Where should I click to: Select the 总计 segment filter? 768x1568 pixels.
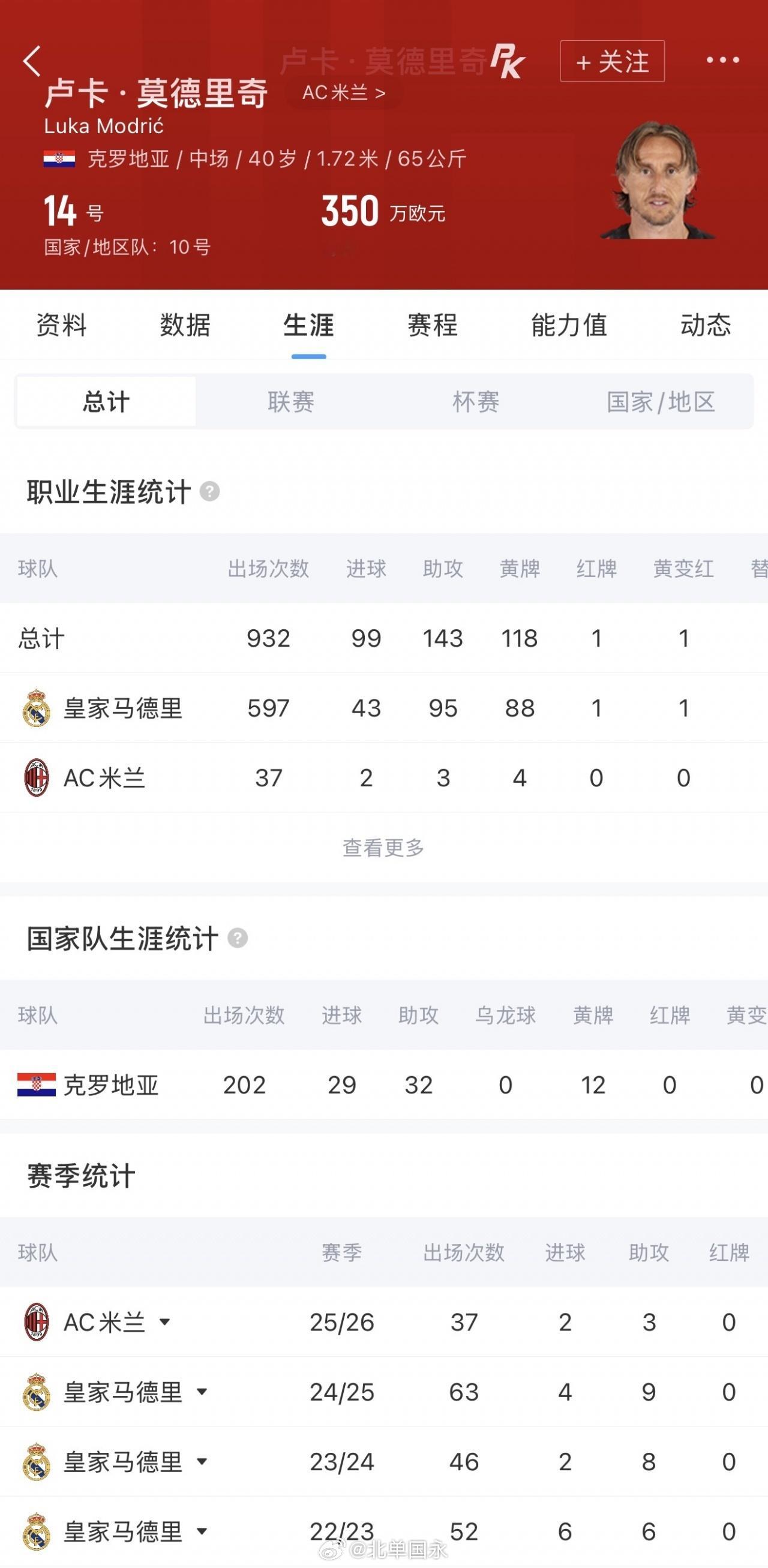tap(106, 402)
